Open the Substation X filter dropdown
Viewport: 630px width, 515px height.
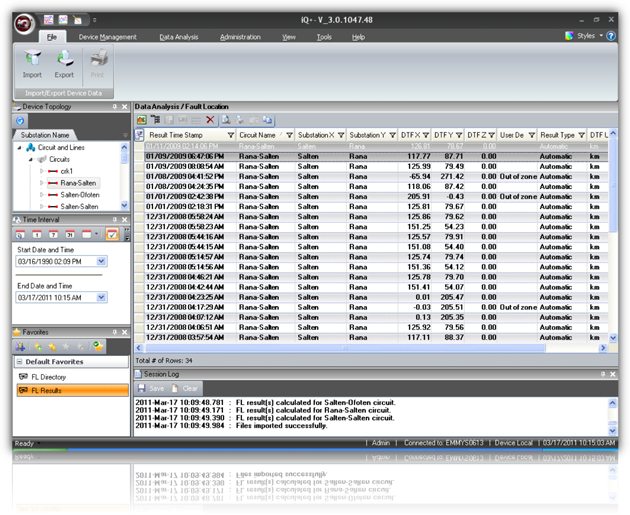coord(341,135)
